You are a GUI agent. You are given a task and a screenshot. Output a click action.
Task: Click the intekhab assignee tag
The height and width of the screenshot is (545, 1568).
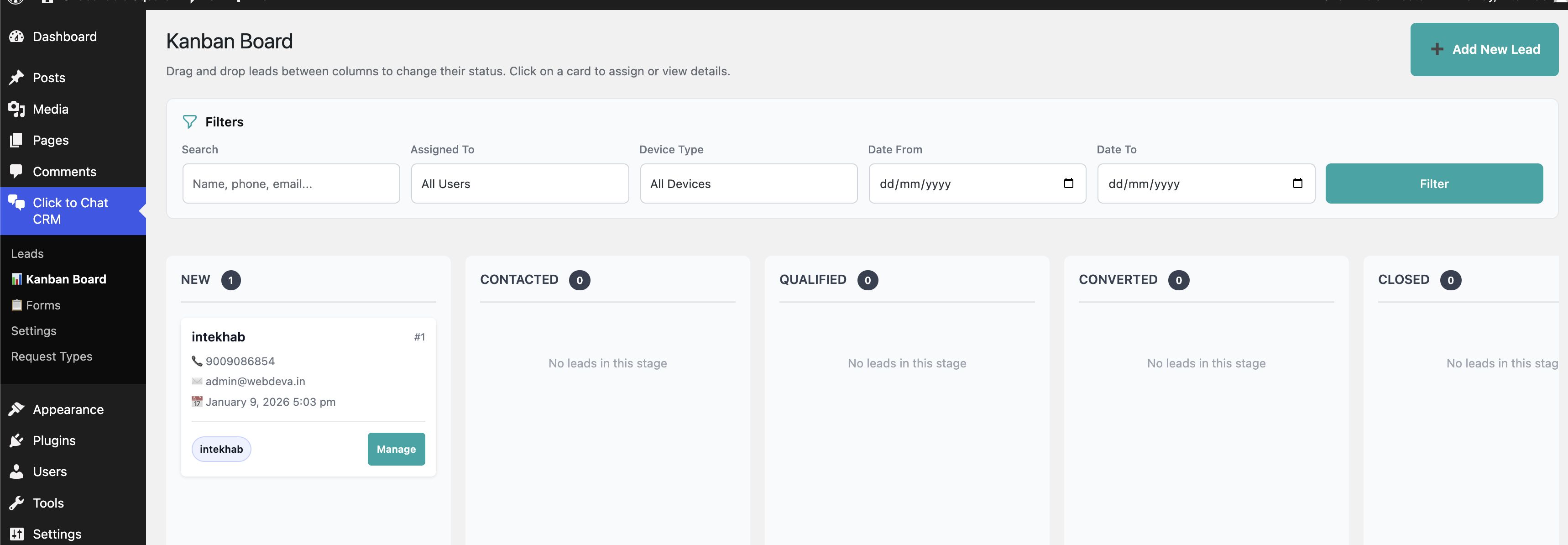coord(221,449)
